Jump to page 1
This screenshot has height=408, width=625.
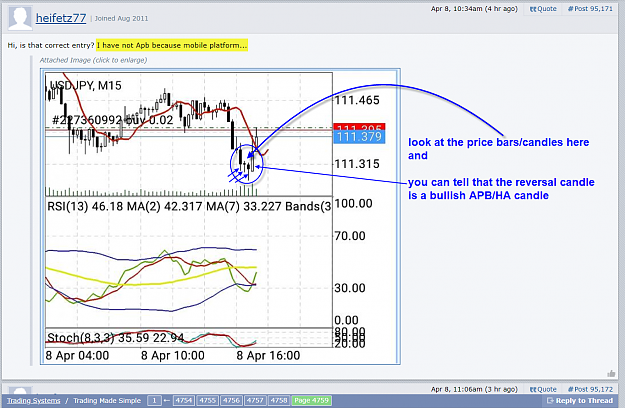click(x=154, y=400)
